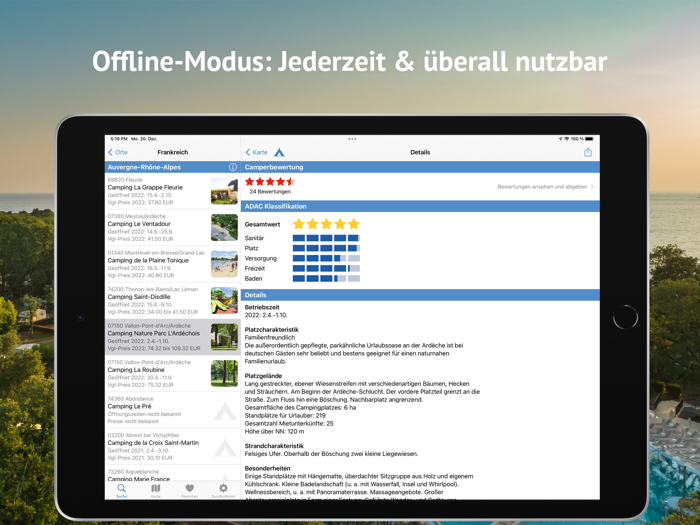Viewport: 700px width, 525px height.
Task: Open thumbnail of Camping Saint-Disdille
Action: point(224,300)
